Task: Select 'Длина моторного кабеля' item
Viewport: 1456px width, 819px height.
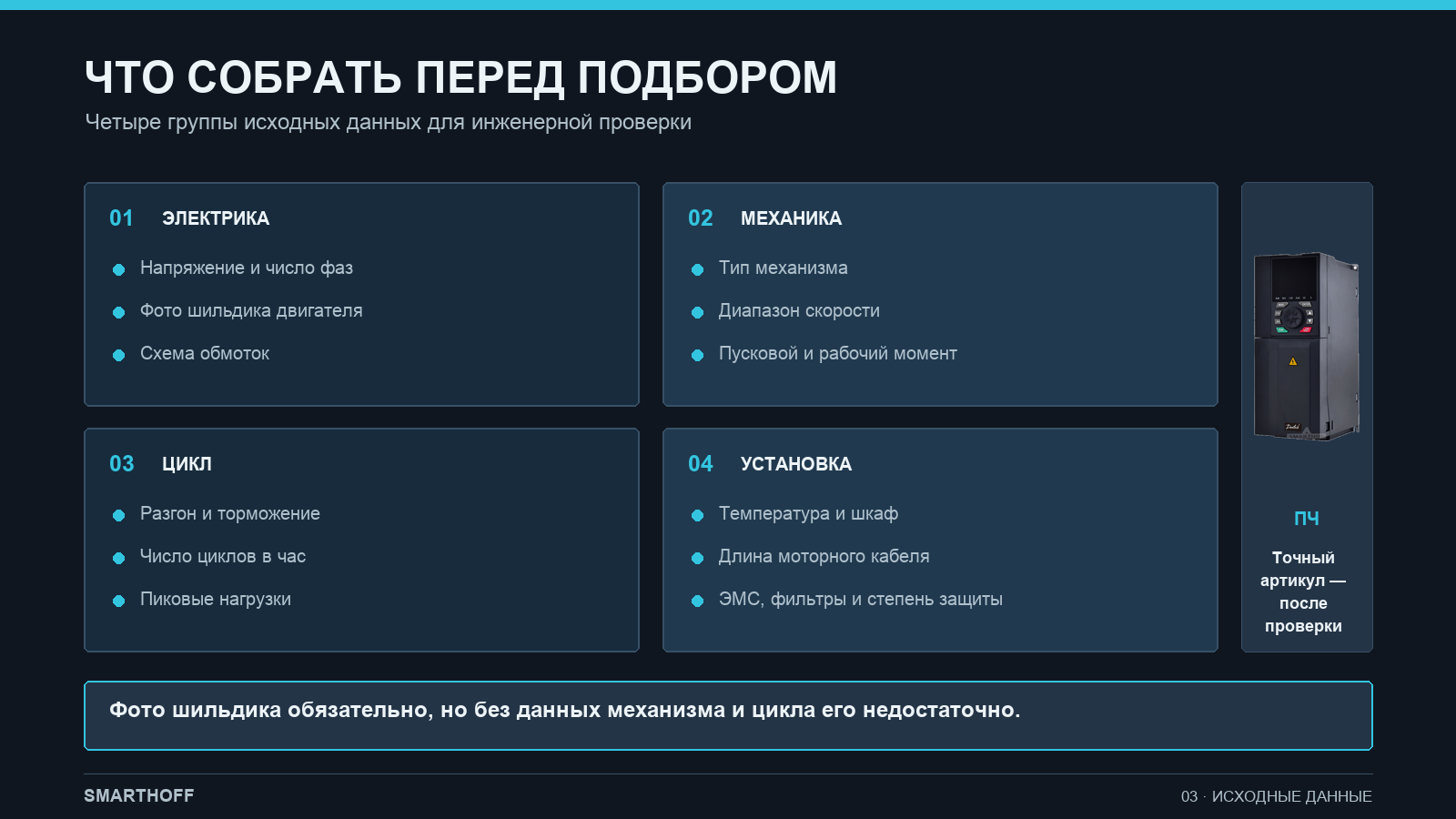Action: [x=824, y=556]
